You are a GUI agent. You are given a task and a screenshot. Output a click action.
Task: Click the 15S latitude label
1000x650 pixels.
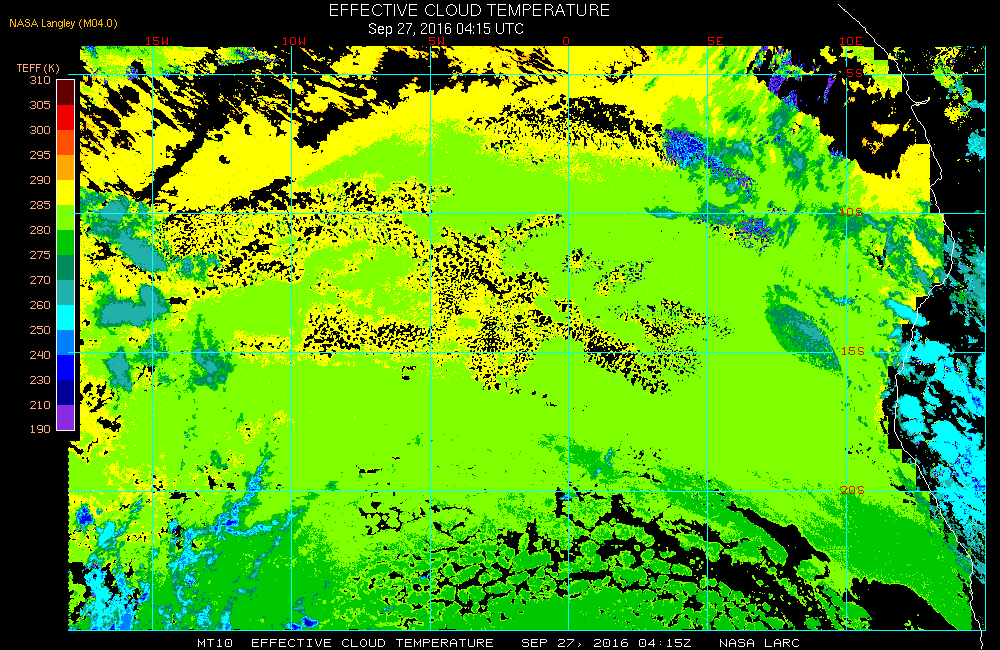(853, 351)
